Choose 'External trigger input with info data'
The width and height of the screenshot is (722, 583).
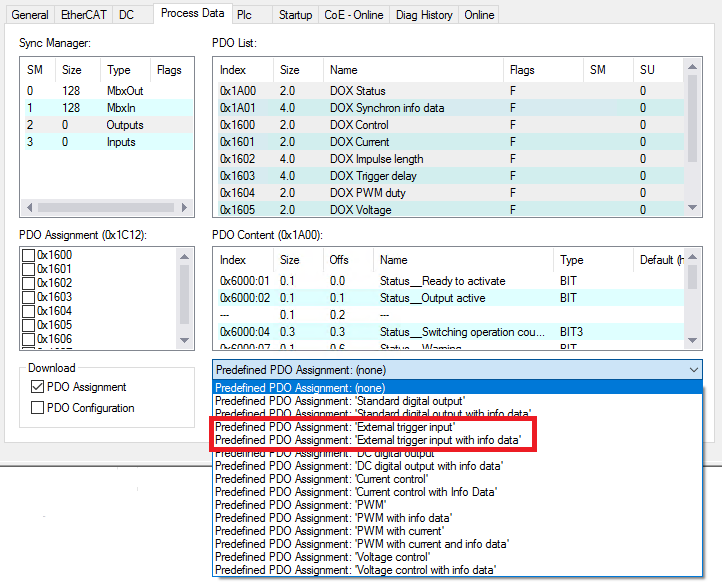pos(457,440)
